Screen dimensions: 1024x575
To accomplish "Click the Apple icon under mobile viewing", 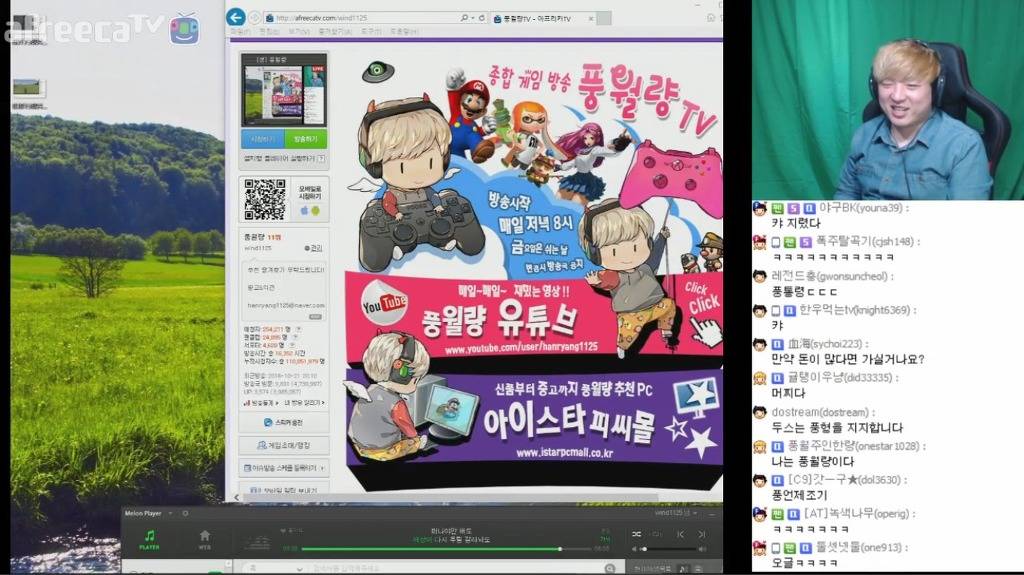I will coord(304,211).
